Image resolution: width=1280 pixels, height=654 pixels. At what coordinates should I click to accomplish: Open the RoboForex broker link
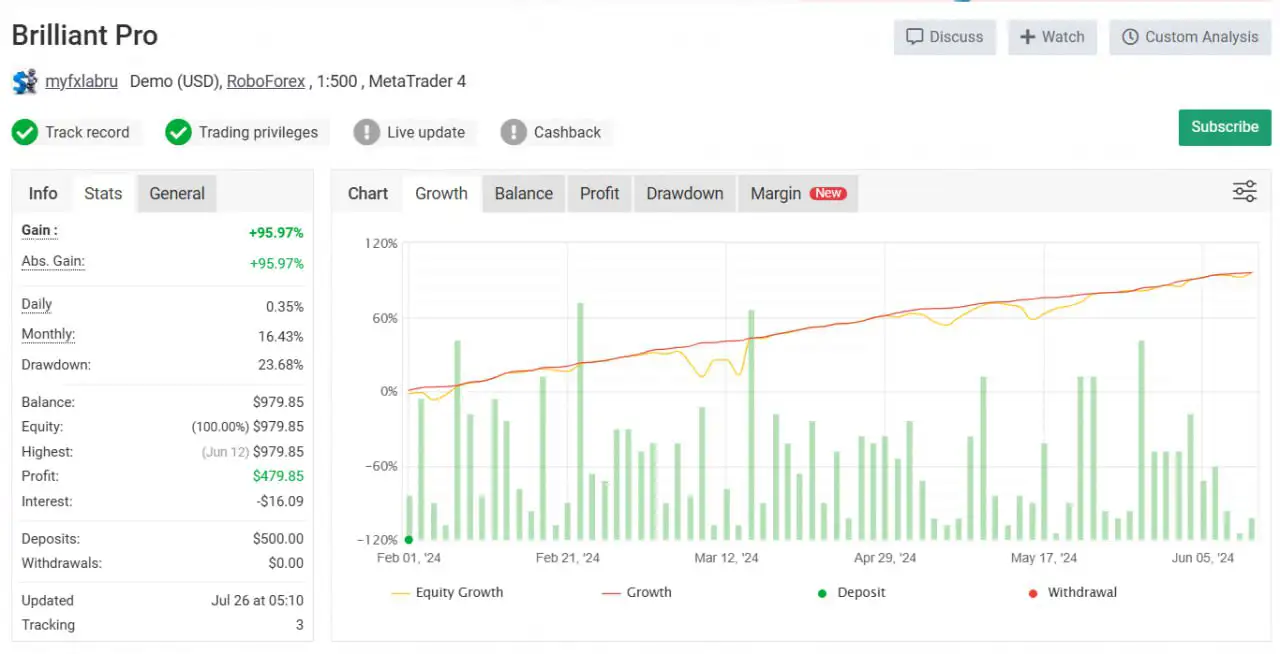266,82
